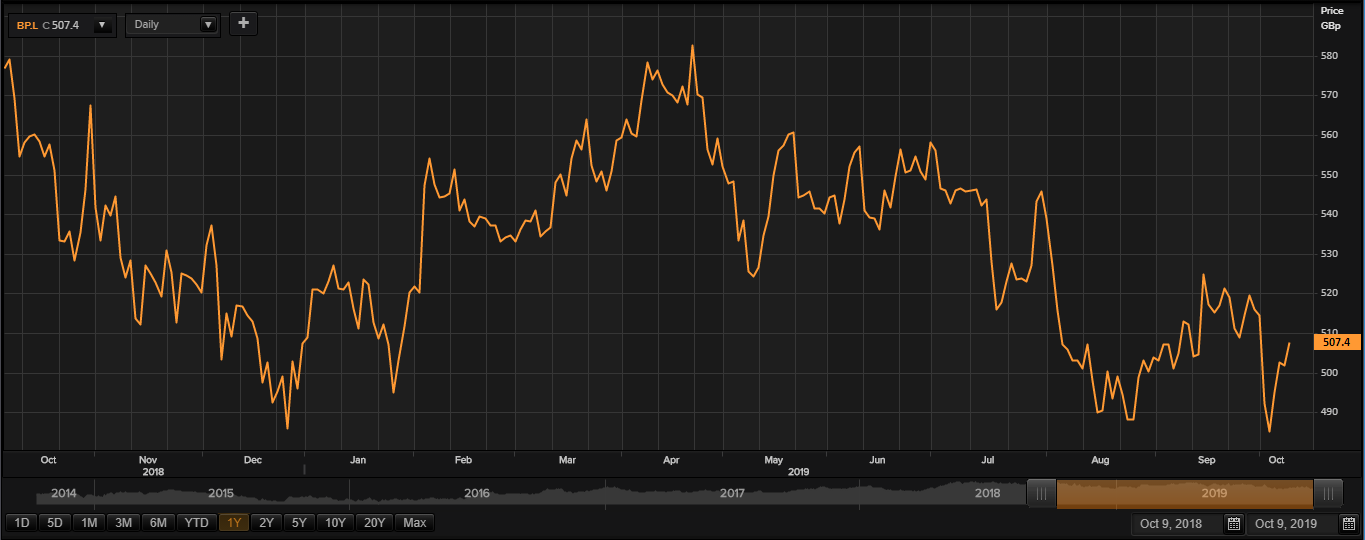Viewport: 1365px width, 540px height.
Task: Select the 5D time range
Action: [56, 522]
